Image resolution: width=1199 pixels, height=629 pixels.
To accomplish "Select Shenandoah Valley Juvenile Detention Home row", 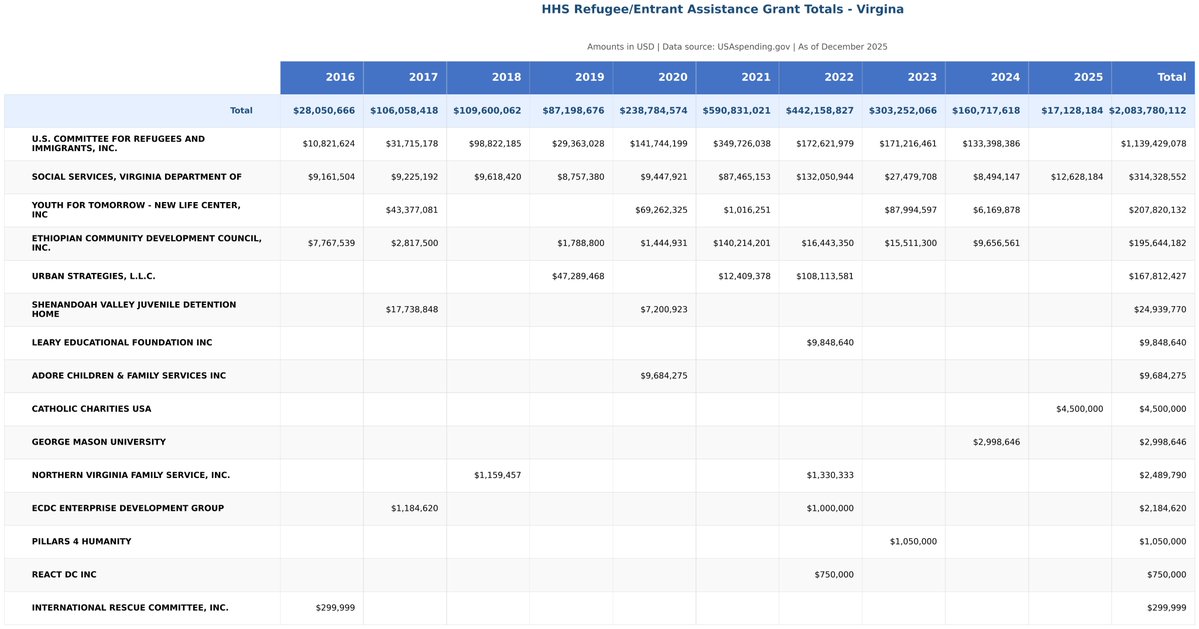I will pos(600,310).
